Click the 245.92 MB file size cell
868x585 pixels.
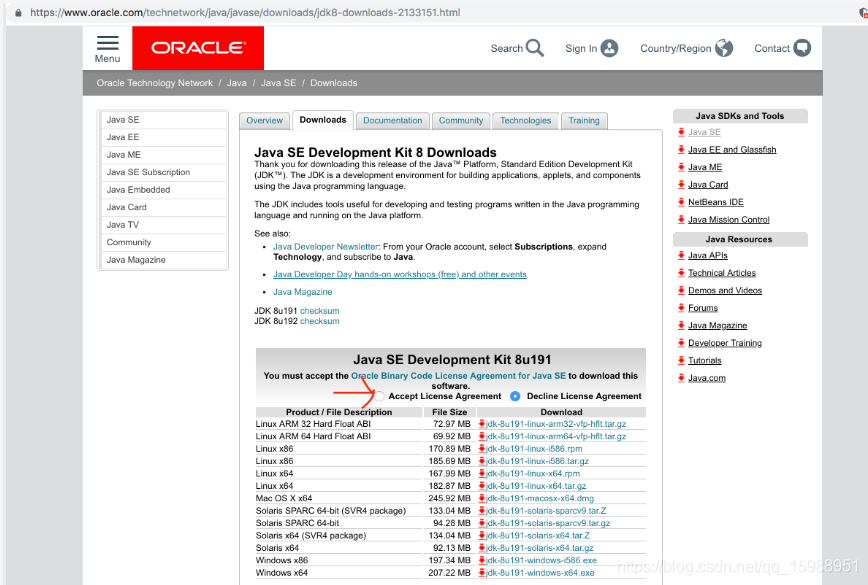click(x=450, y=498)
